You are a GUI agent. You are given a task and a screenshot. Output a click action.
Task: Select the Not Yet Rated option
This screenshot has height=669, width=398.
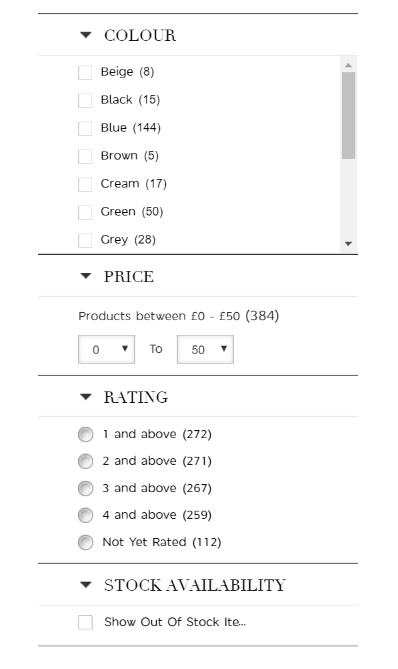point(85,542)
